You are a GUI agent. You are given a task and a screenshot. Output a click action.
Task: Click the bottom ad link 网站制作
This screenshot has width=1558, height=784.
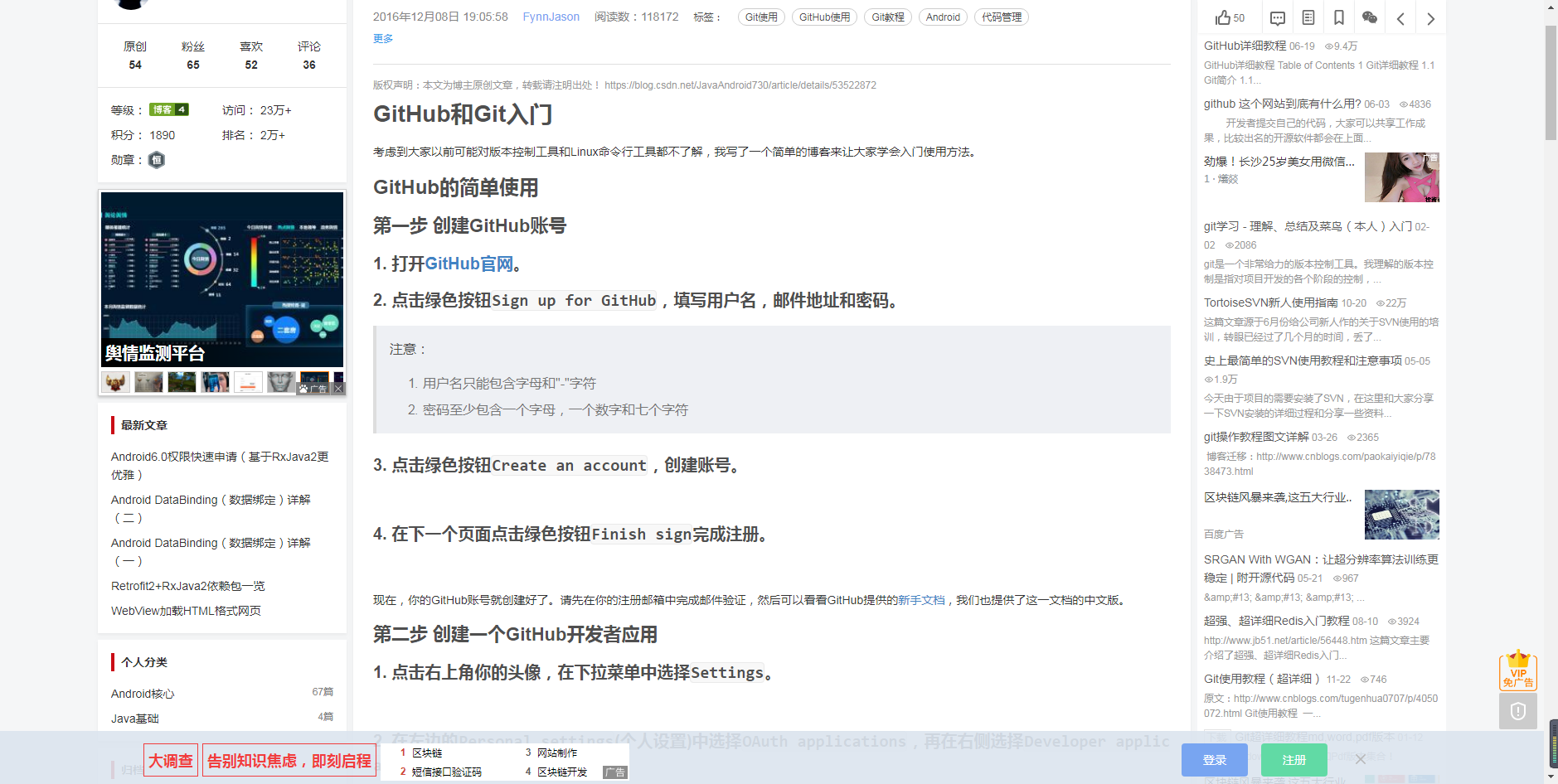(x=557, y=753)
